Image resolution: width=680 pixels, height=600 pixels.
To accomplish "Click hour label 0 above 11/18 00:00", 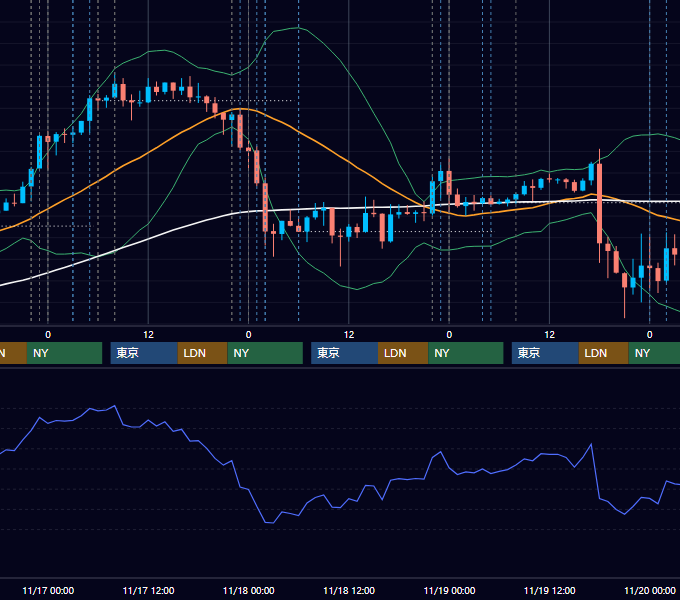I will [x=248, y=335].
